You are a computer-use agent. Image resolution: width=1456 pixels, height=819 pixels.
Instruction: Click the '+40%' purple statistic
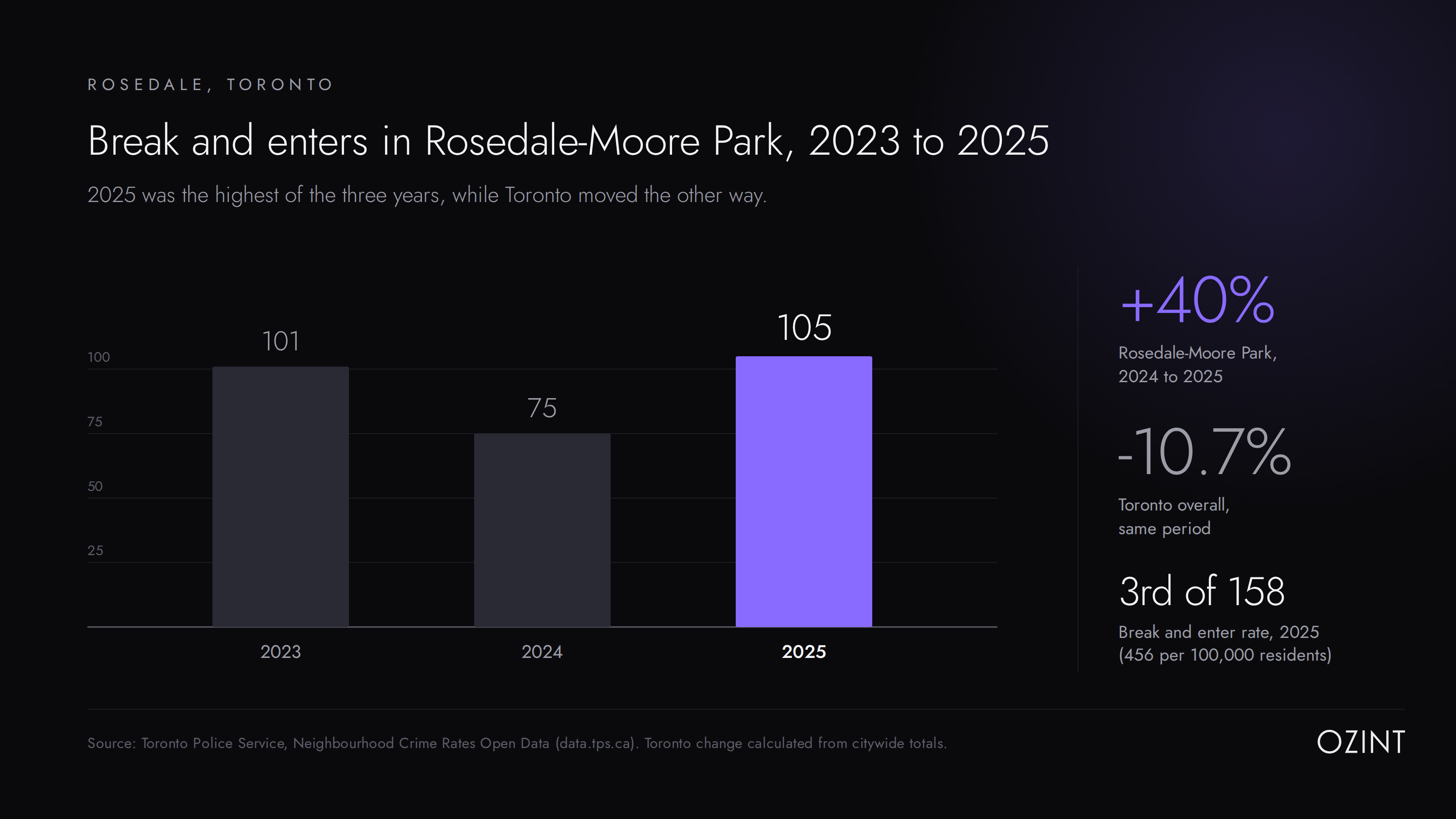[1197, 300]
